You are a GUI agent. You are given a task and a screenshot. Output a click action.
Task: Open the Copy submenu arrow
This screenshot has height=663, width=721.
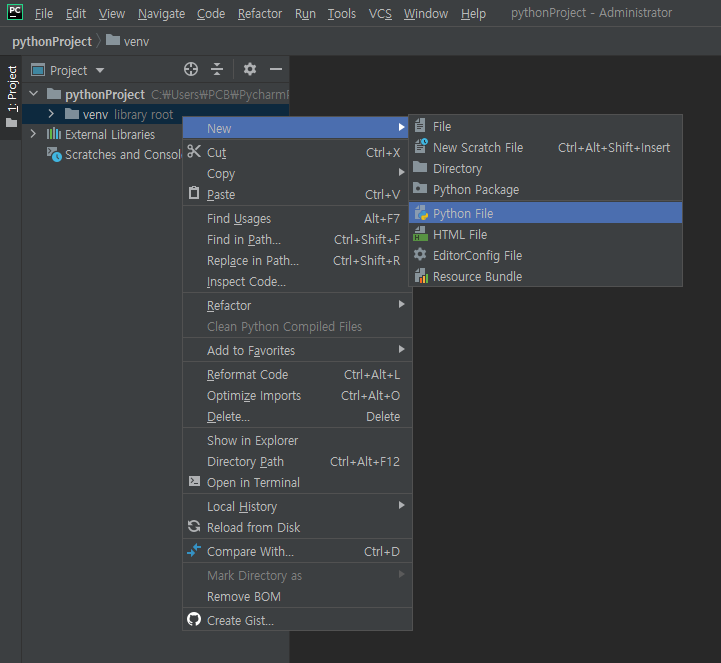coord(401,172)
